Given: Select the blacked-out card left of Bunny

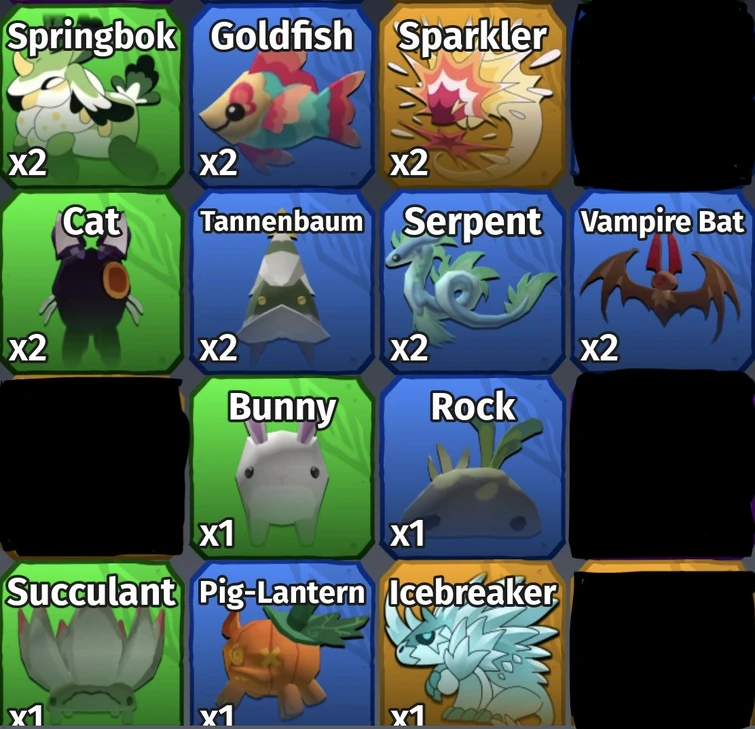Looking at the screenshot, I should point(91,467).
